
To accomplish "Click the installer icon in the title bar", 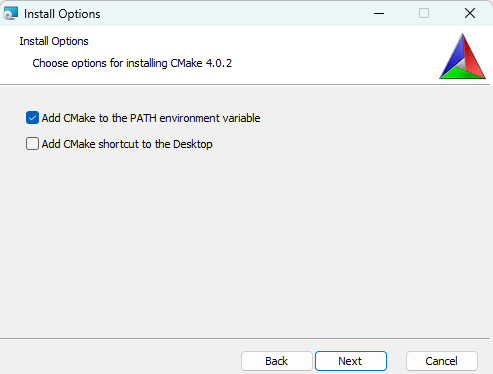I will click(10, 13).
